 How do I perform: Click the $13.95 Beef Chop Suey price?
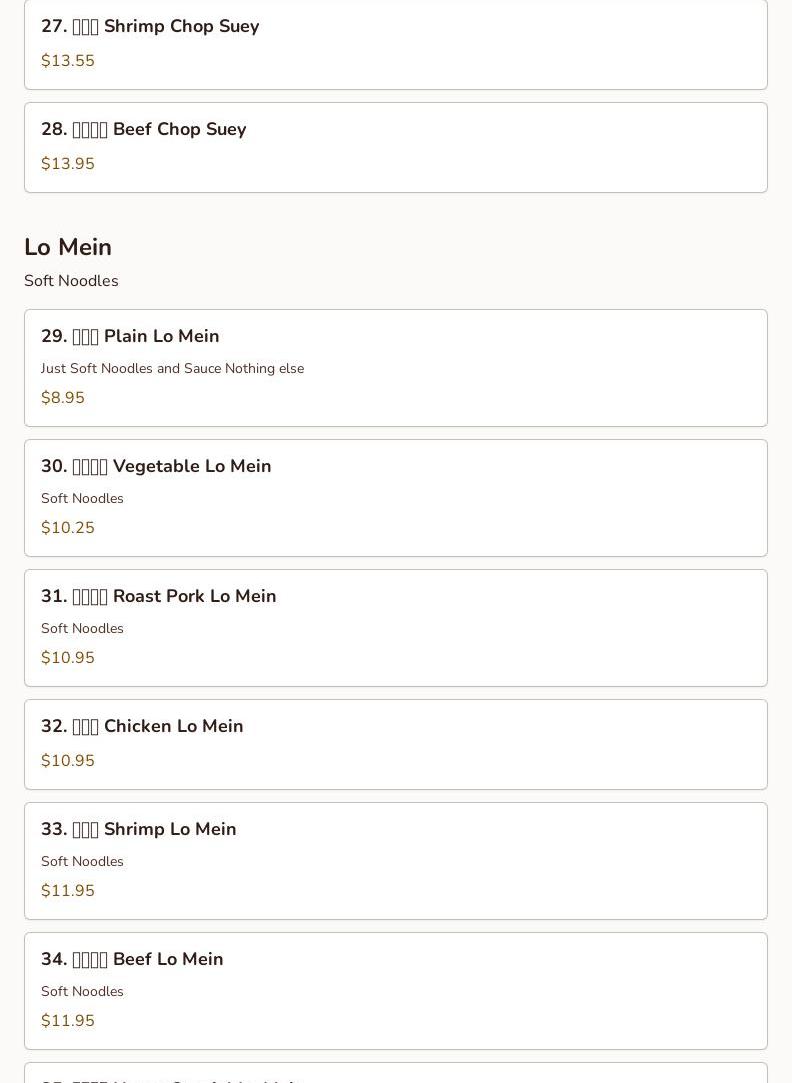point(68,164)
